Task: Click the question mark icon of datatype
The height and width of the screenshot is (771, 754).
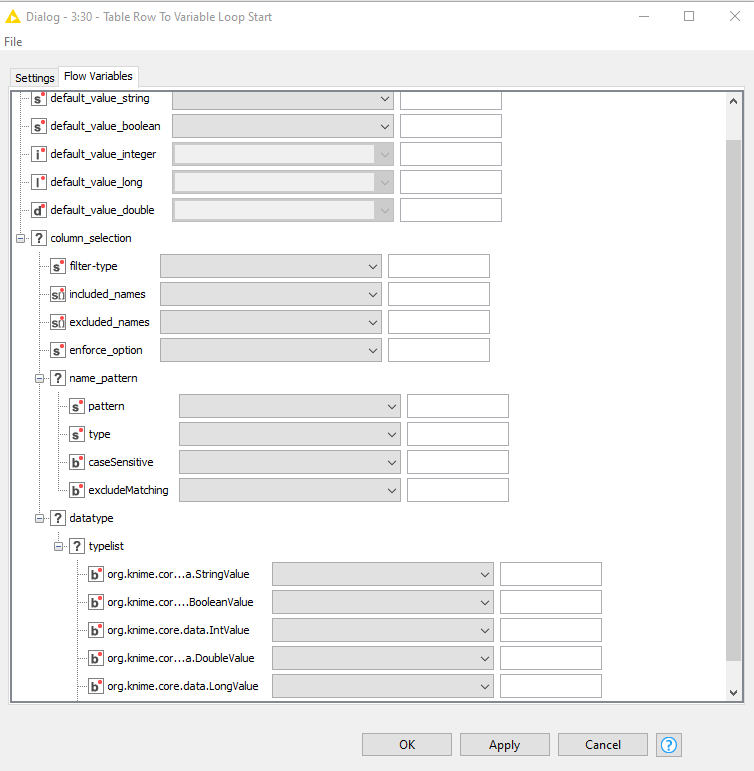Action: coord(58,518)
